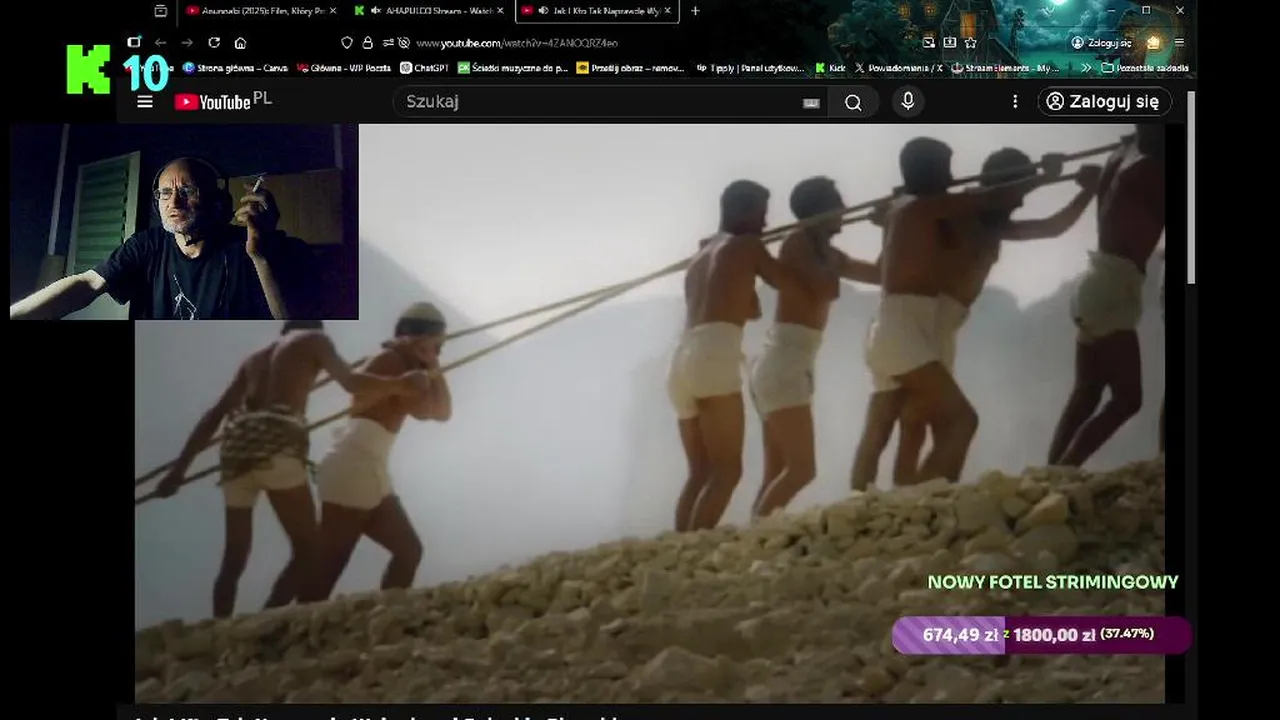1280x720 pixels.
Task: Open recent browsing tab list icon
Action: [160, 11]
